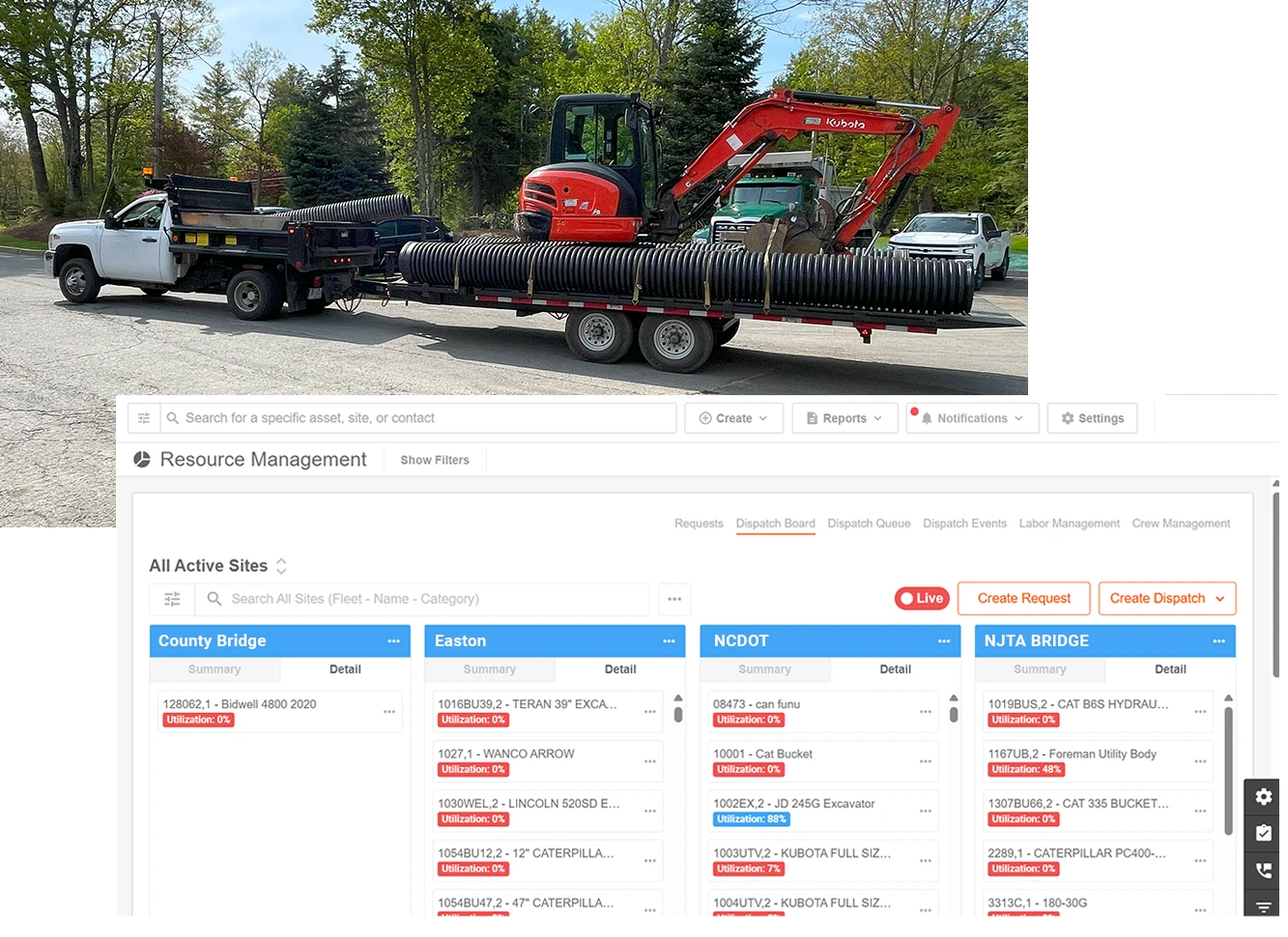
Task: Open Show Filters next to Resource Management
Action: click(434, 460)
